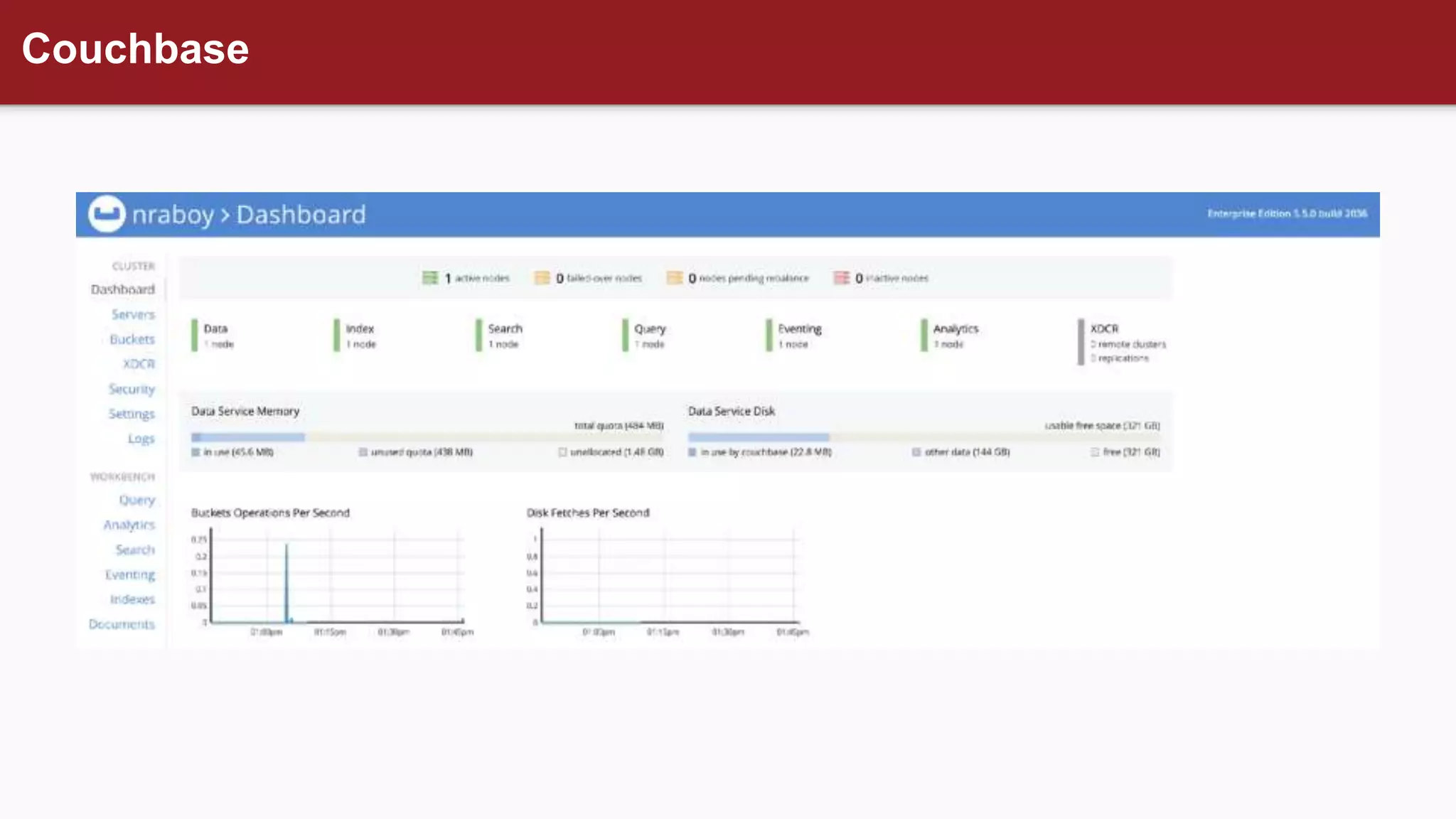Open the Documents page

122,624
